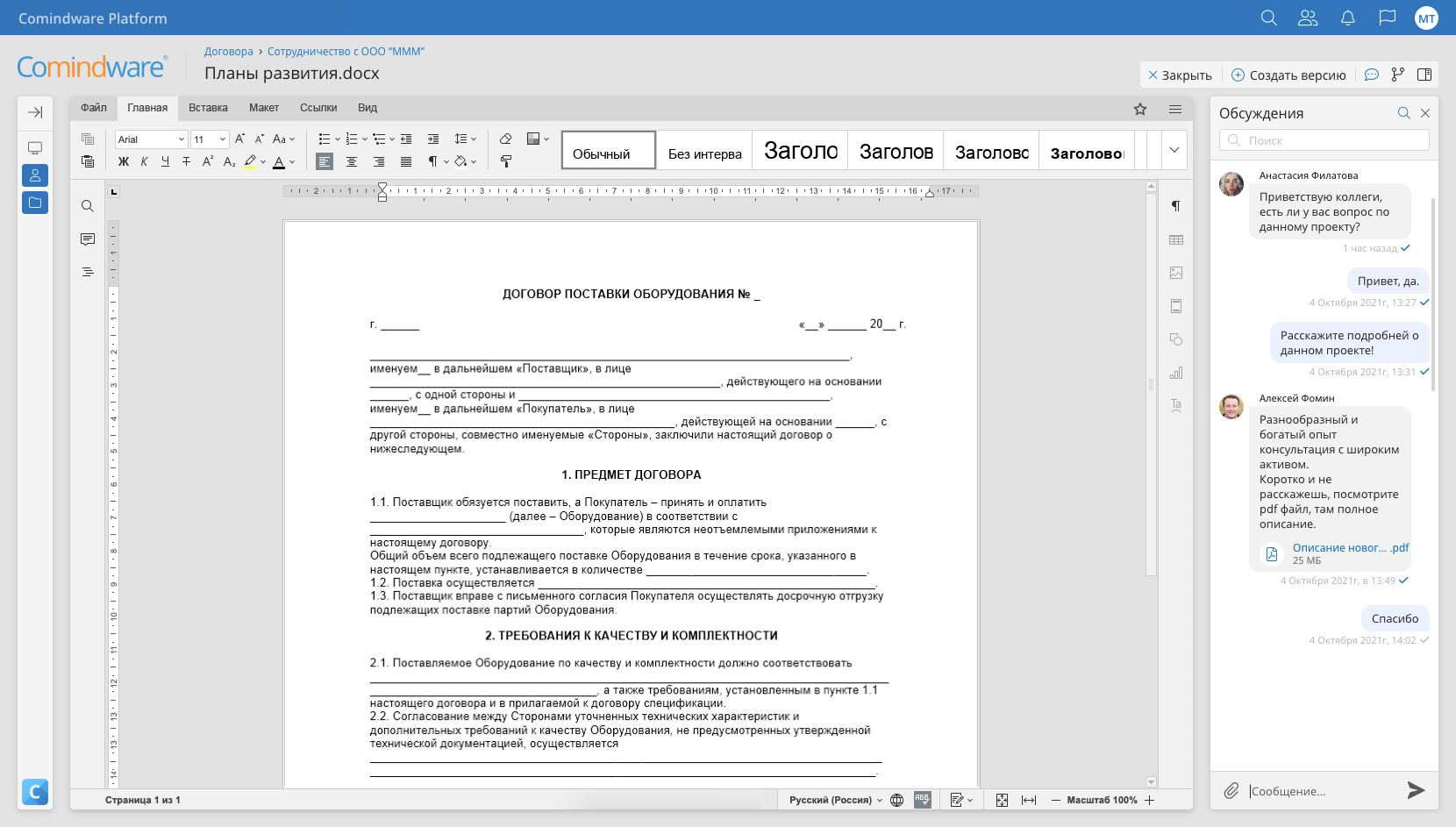Apply yellow highlight color

coord(250,161)
